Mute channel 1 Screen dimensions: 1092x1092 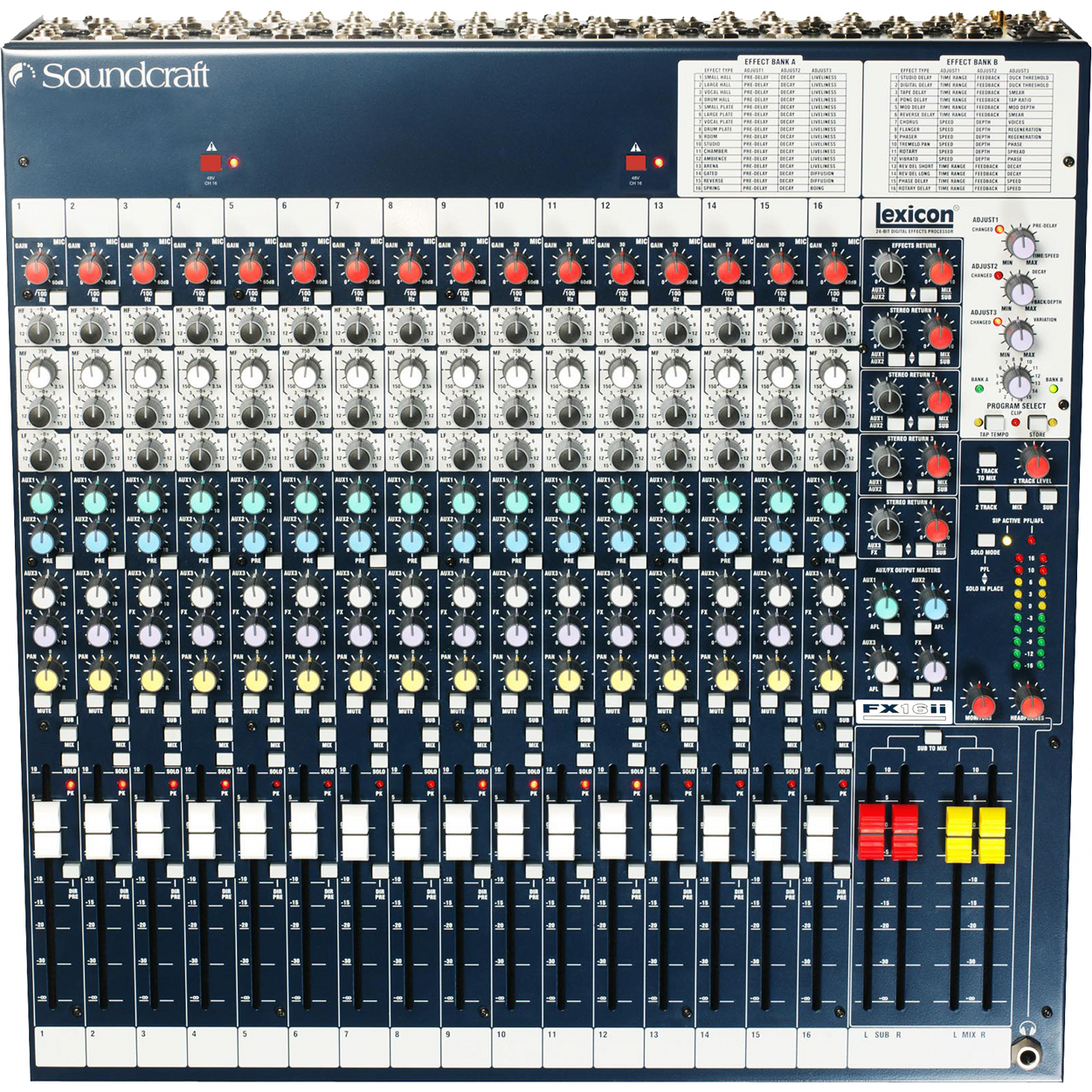[42, 702]
